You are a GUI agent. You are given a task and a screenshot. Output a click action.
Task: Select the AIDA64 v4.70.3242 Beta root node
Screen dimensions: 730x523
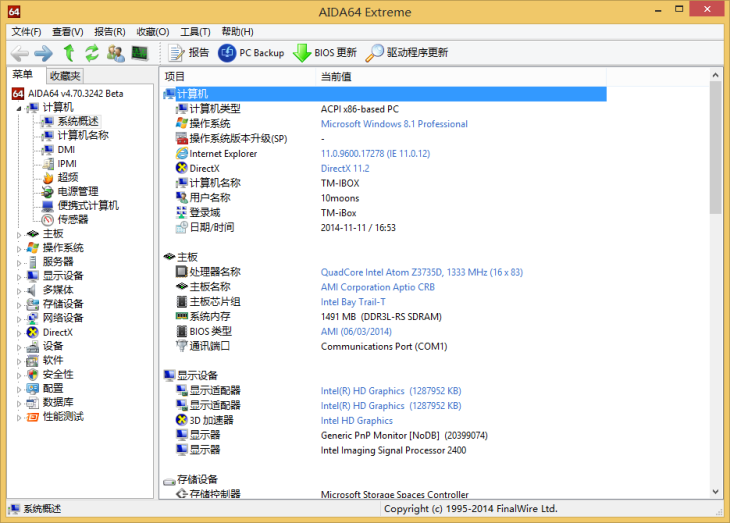click(75, 94)
